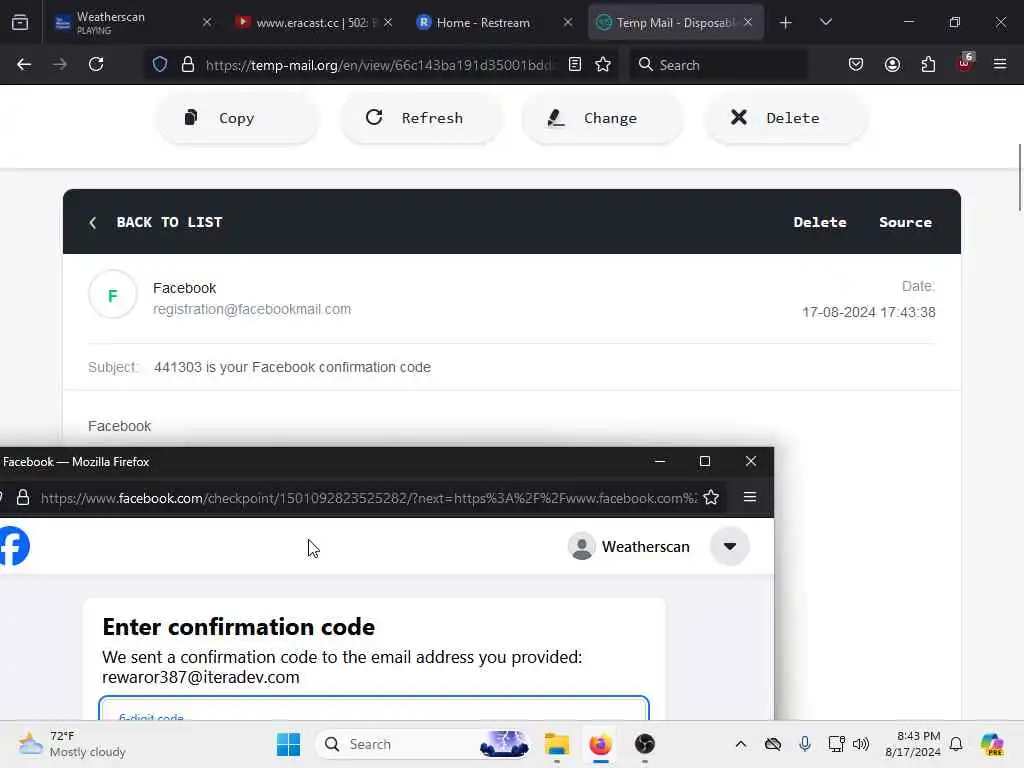
Task: Delete the temporary email address
Action: (786, 118)
